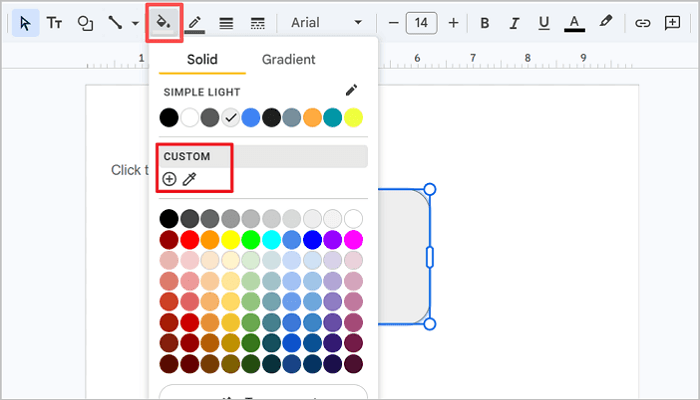Open the Text color tool
The height and width of the screenshot is (400, 700).
[x=575, y=23]
